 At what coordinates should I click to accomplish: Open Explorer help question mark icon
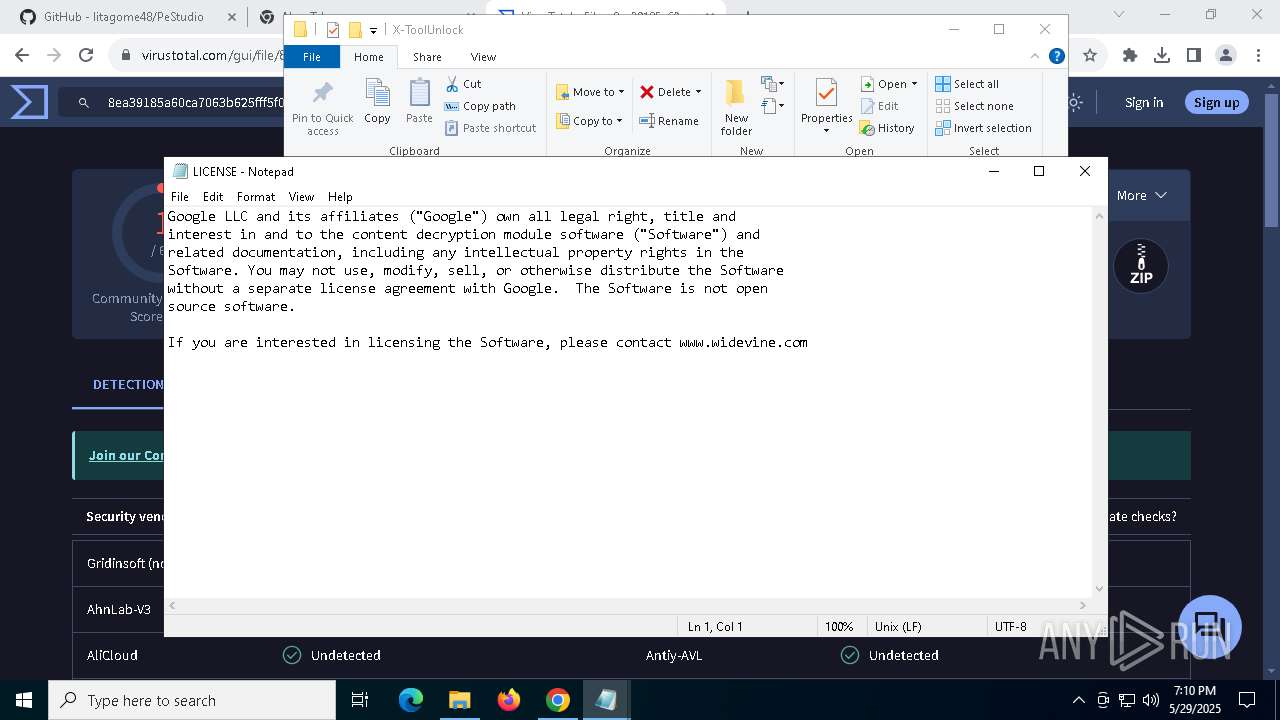point(1056,56)
